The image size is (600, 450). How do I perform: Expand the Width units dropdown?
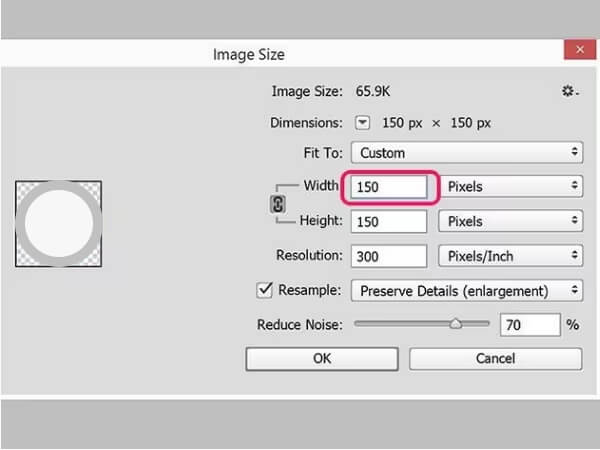[x=511, y=186]
